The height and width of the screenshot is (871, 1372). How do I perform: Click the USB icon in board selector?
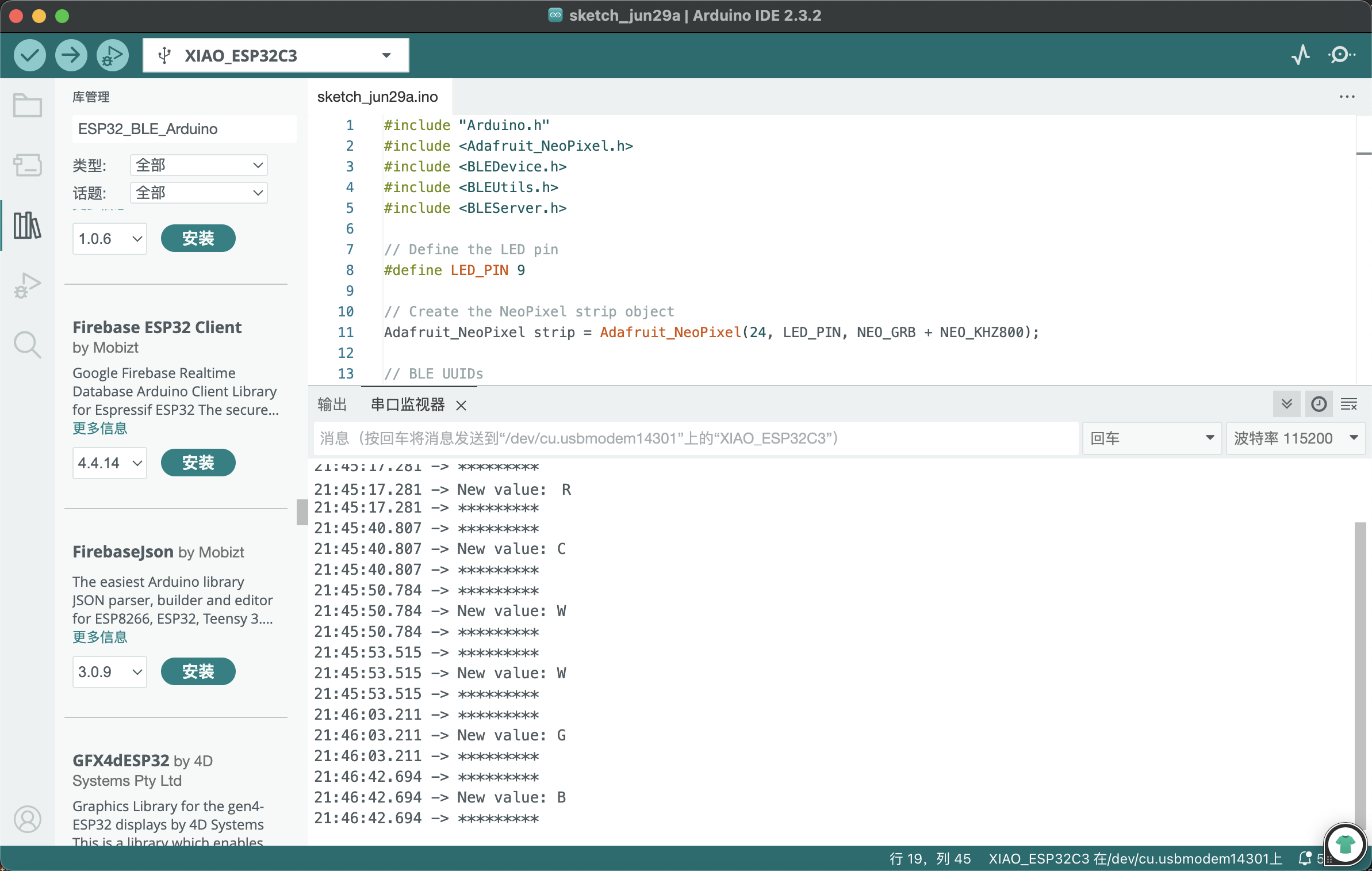coord(164,55)
